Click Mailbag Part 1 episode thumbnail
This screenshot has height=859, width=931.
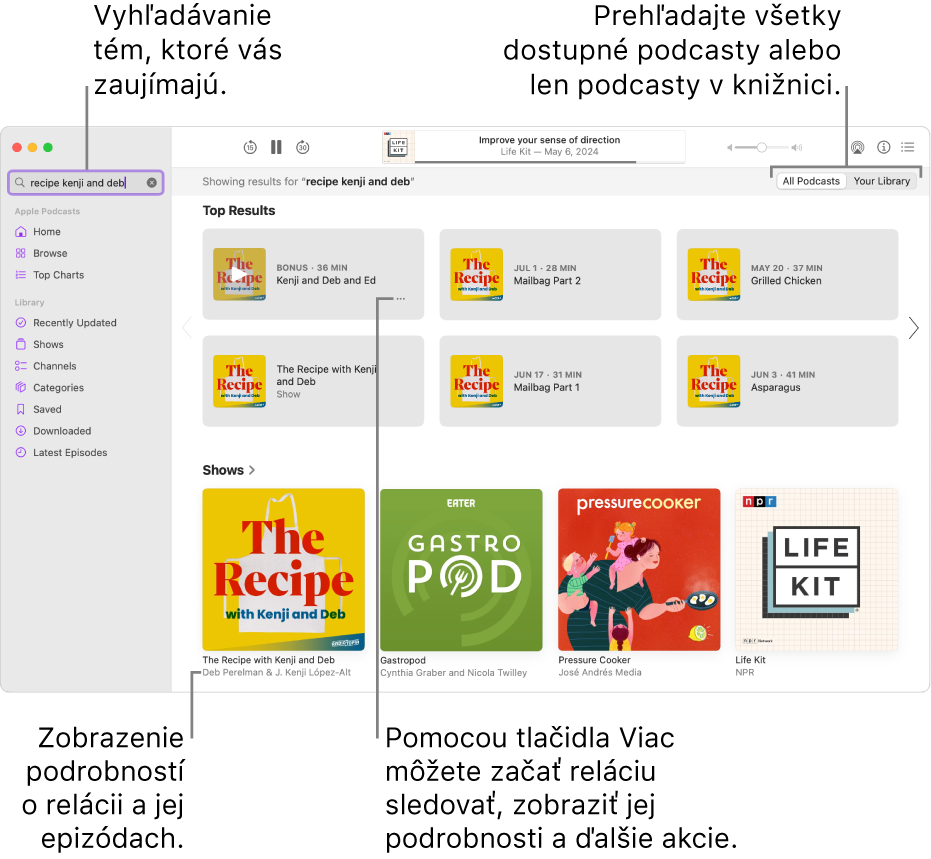tap(477, 381)
